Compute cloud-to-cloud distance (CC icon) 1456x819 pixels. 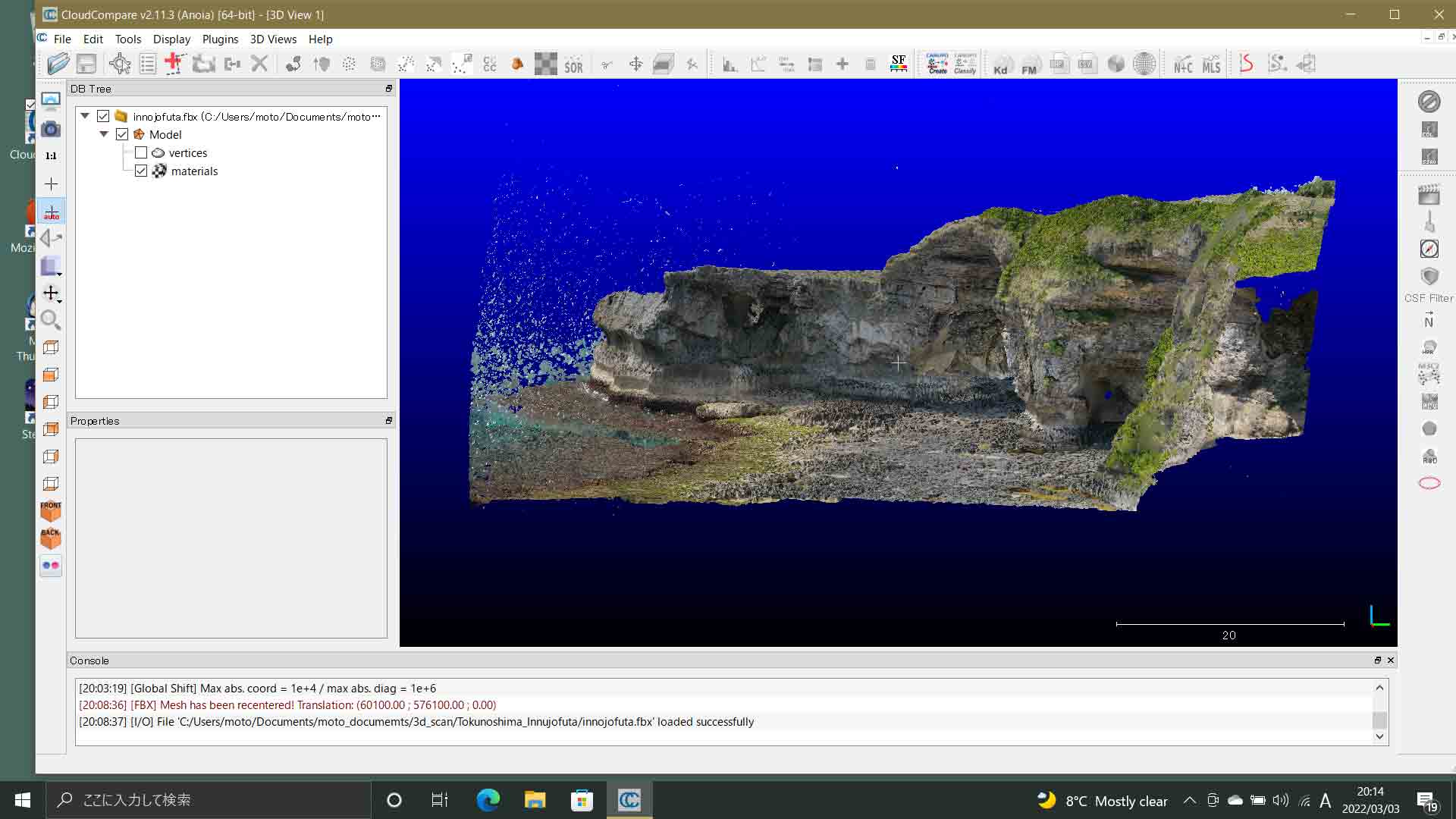click(x=490, y=64)
